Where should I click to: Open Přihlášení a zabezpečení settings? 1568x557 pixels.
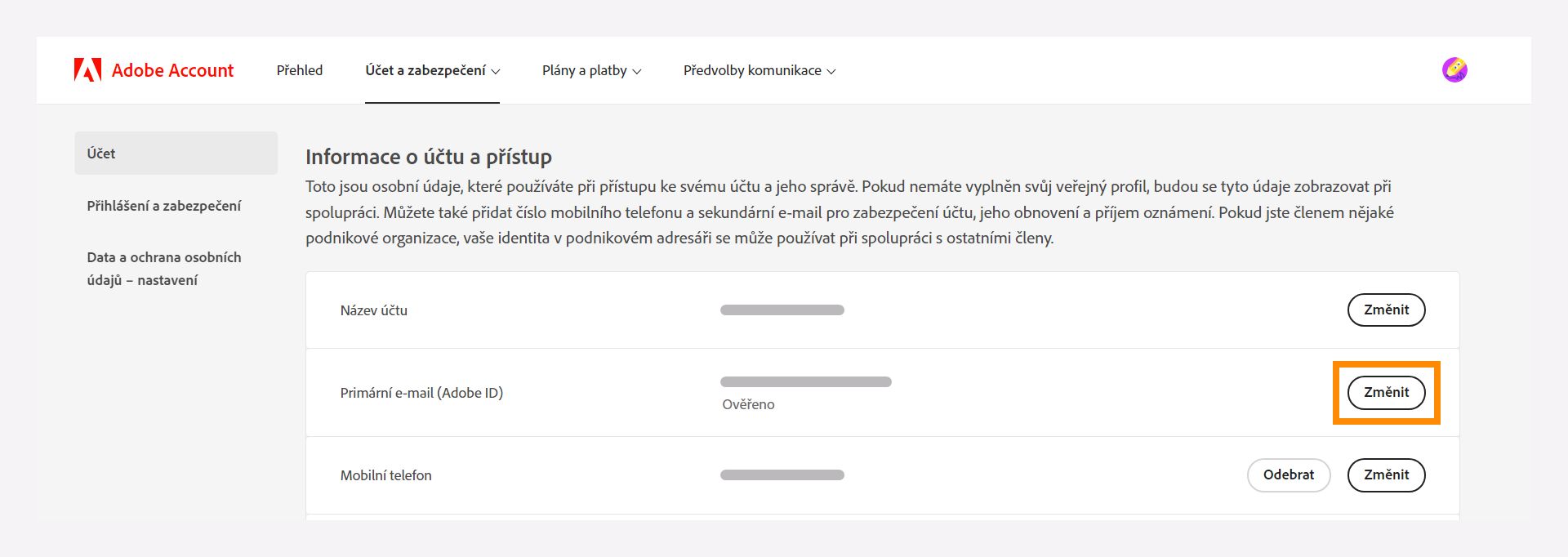[163, 206]
